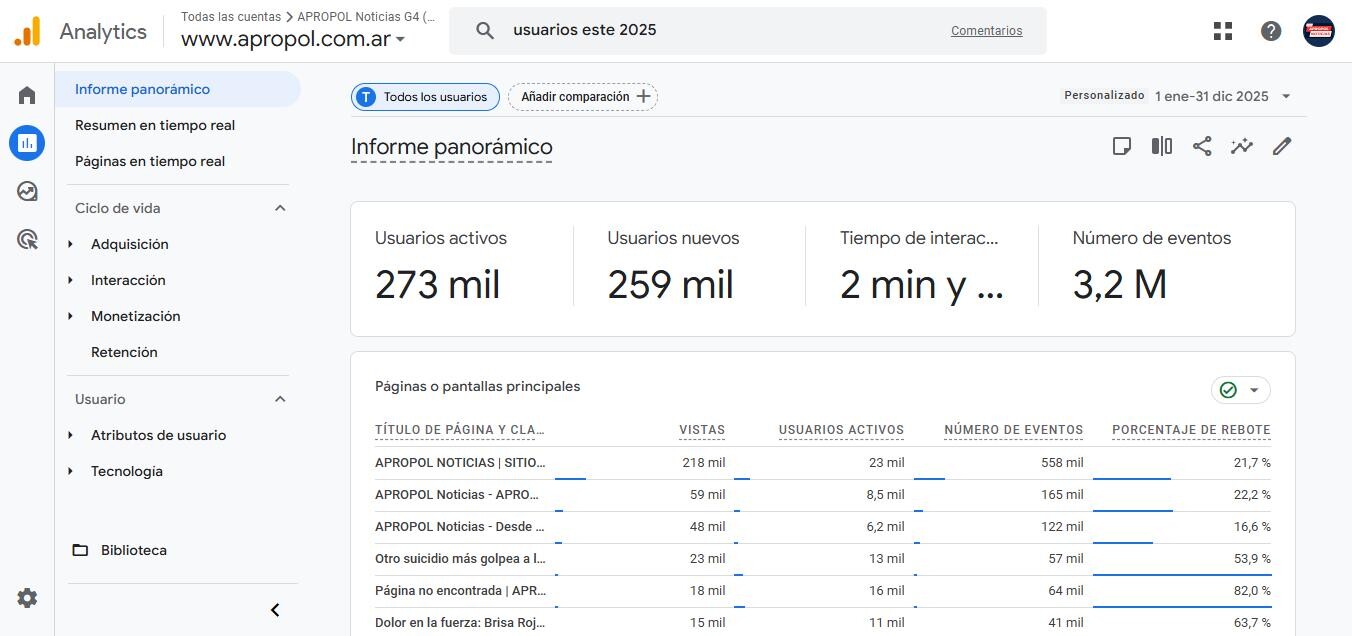Edit the report with the pencil icon
Screen dimensions: 1352x636
tap(1282, 146)
